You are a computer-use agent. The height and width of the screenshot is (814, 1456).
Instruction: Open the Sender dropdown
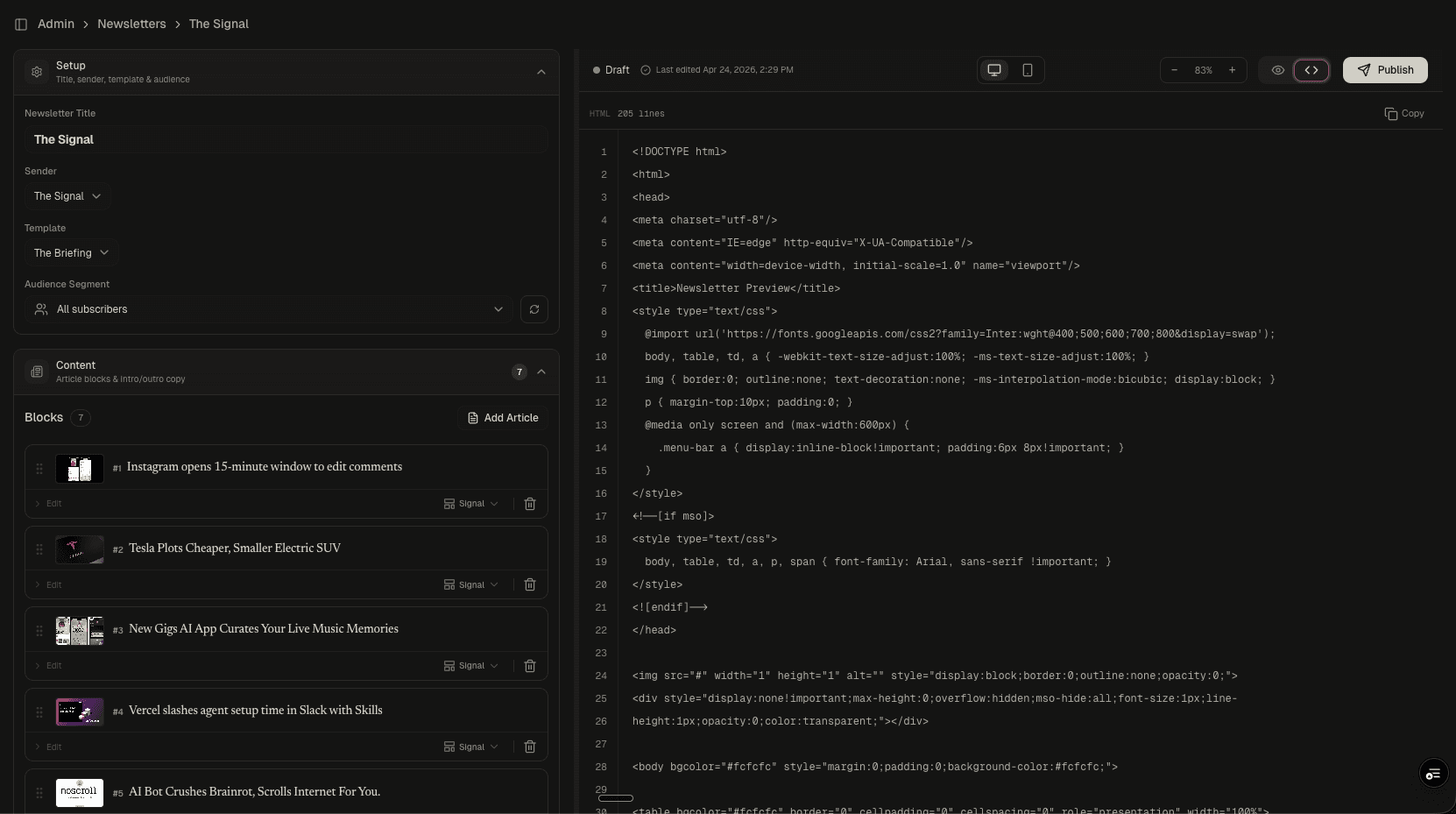67,196
